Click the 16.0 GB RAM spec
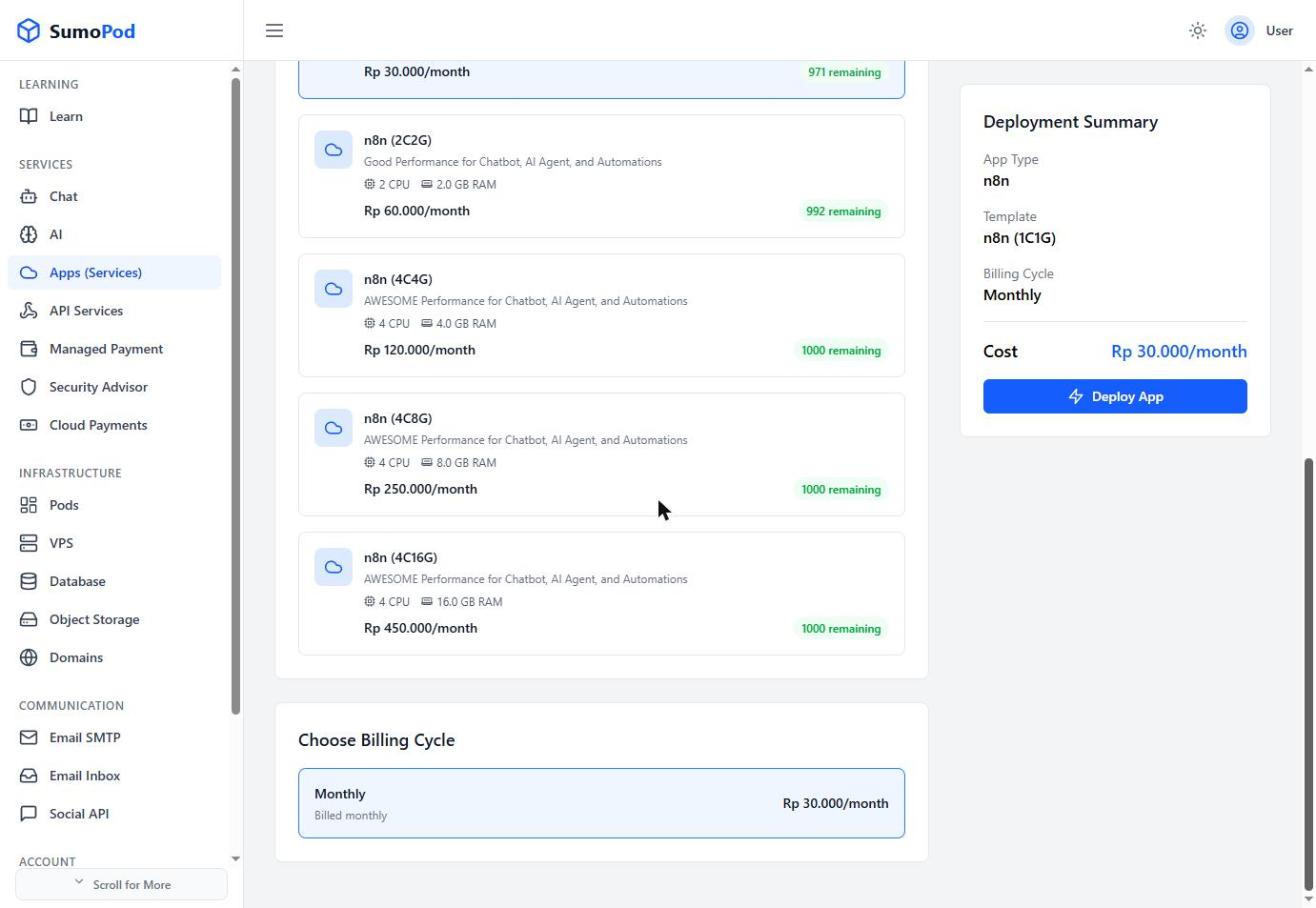Viewport: 1316px width, 908px height. (x=461, y=602)
